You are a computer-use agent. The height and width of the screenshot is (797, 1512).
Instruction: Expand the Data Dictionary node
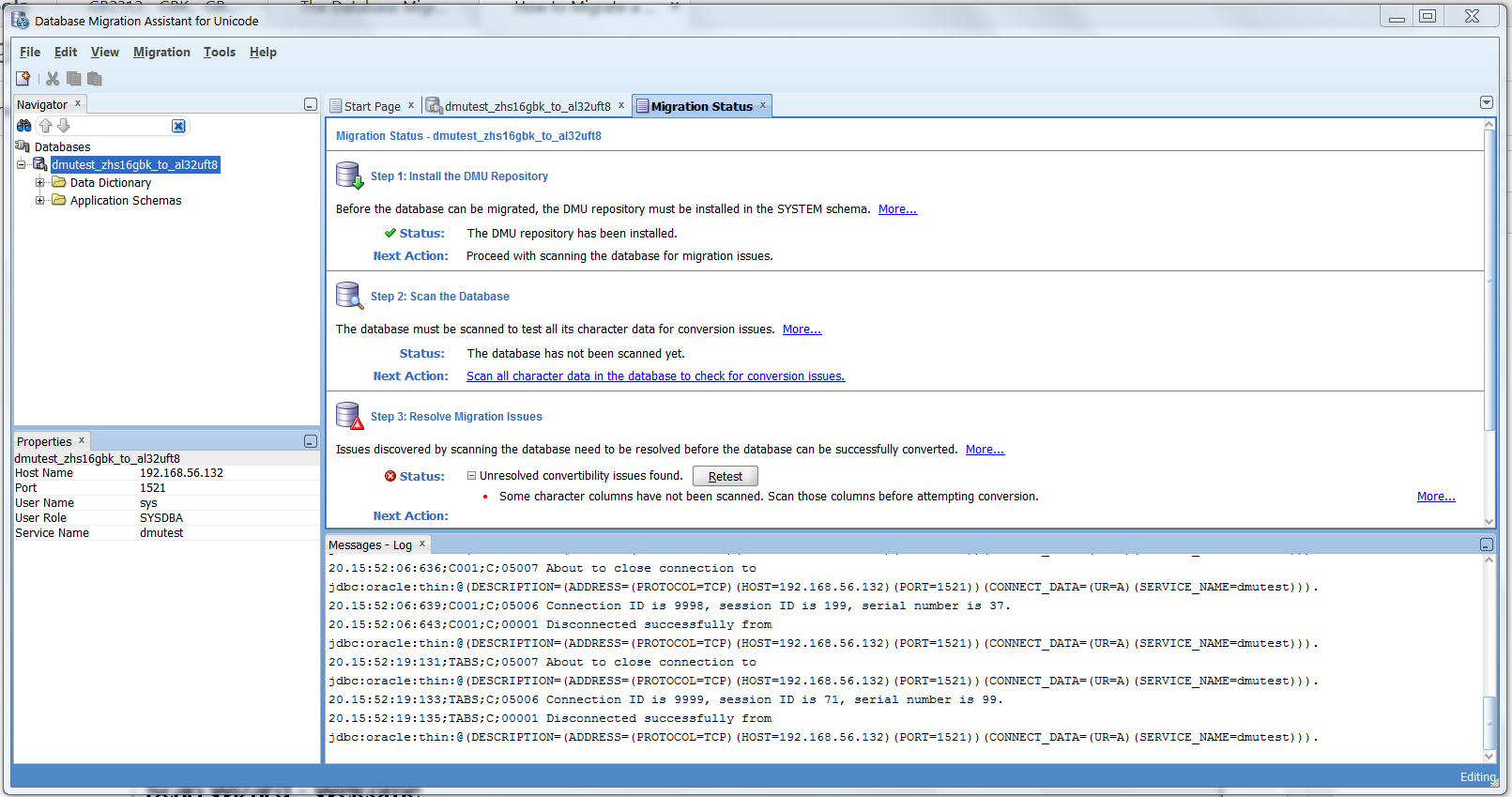[x=39, y=182]
